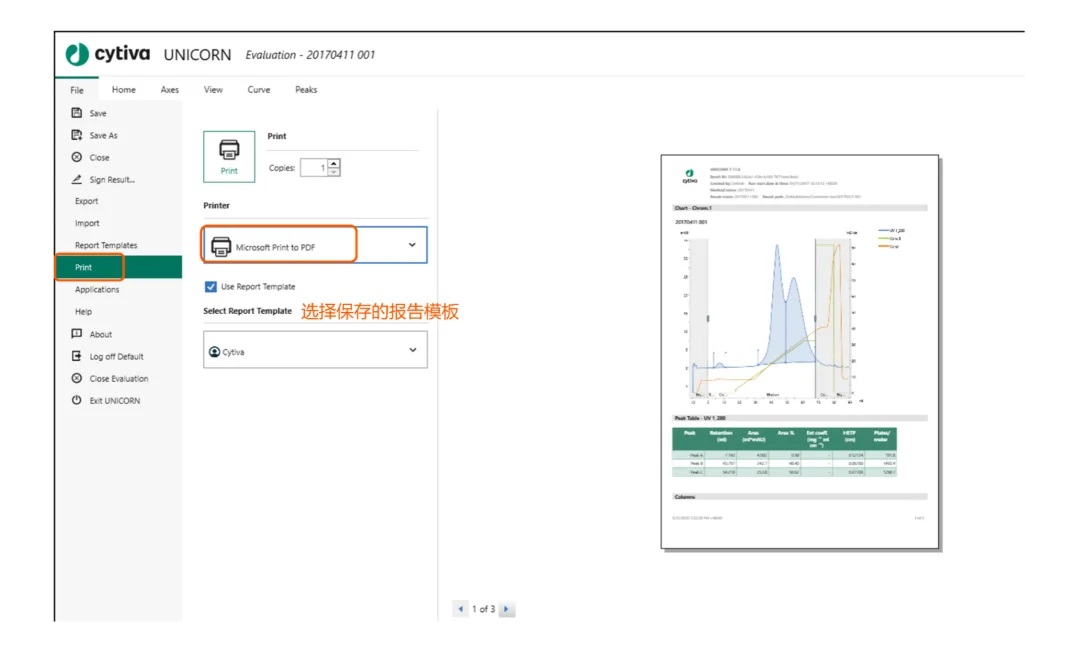
Task: Switch to the Peaks tab
Action: click(x=306, y=90)
